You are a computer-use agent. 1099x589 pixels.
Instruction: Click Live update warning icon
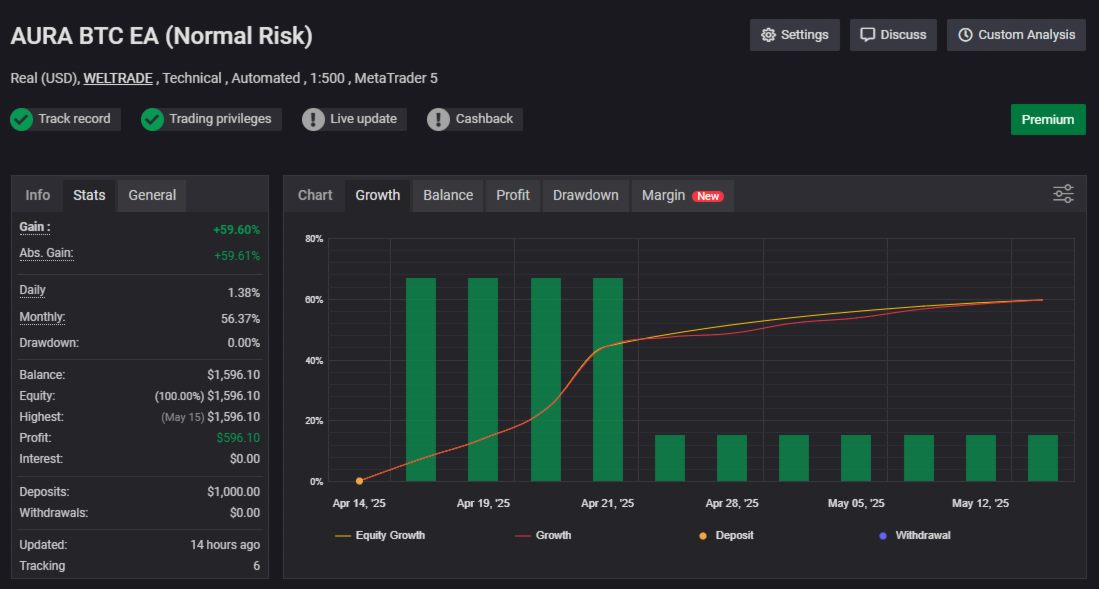coord(313,119)
